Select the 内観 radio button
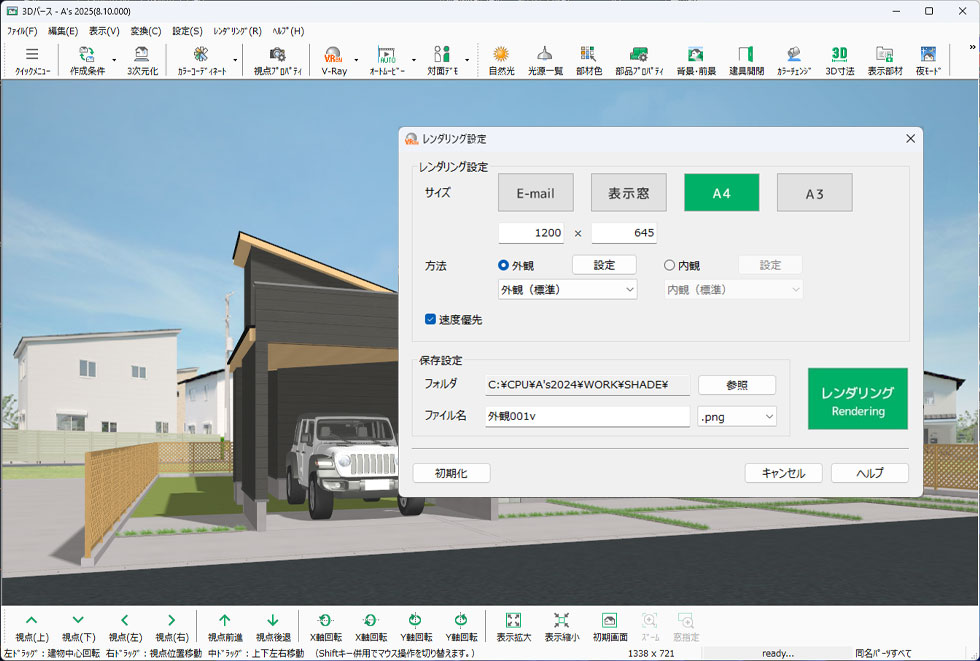 [x=669, y=266]
